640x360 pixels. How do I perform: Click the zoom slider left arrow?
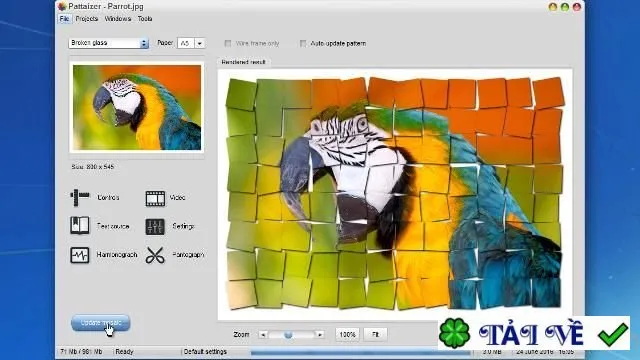263,335
